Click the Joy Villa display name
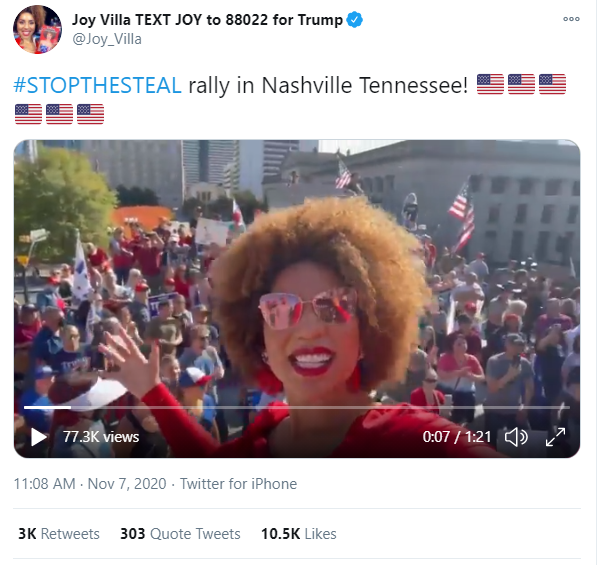597x565 pixels. tap(208, 20)
